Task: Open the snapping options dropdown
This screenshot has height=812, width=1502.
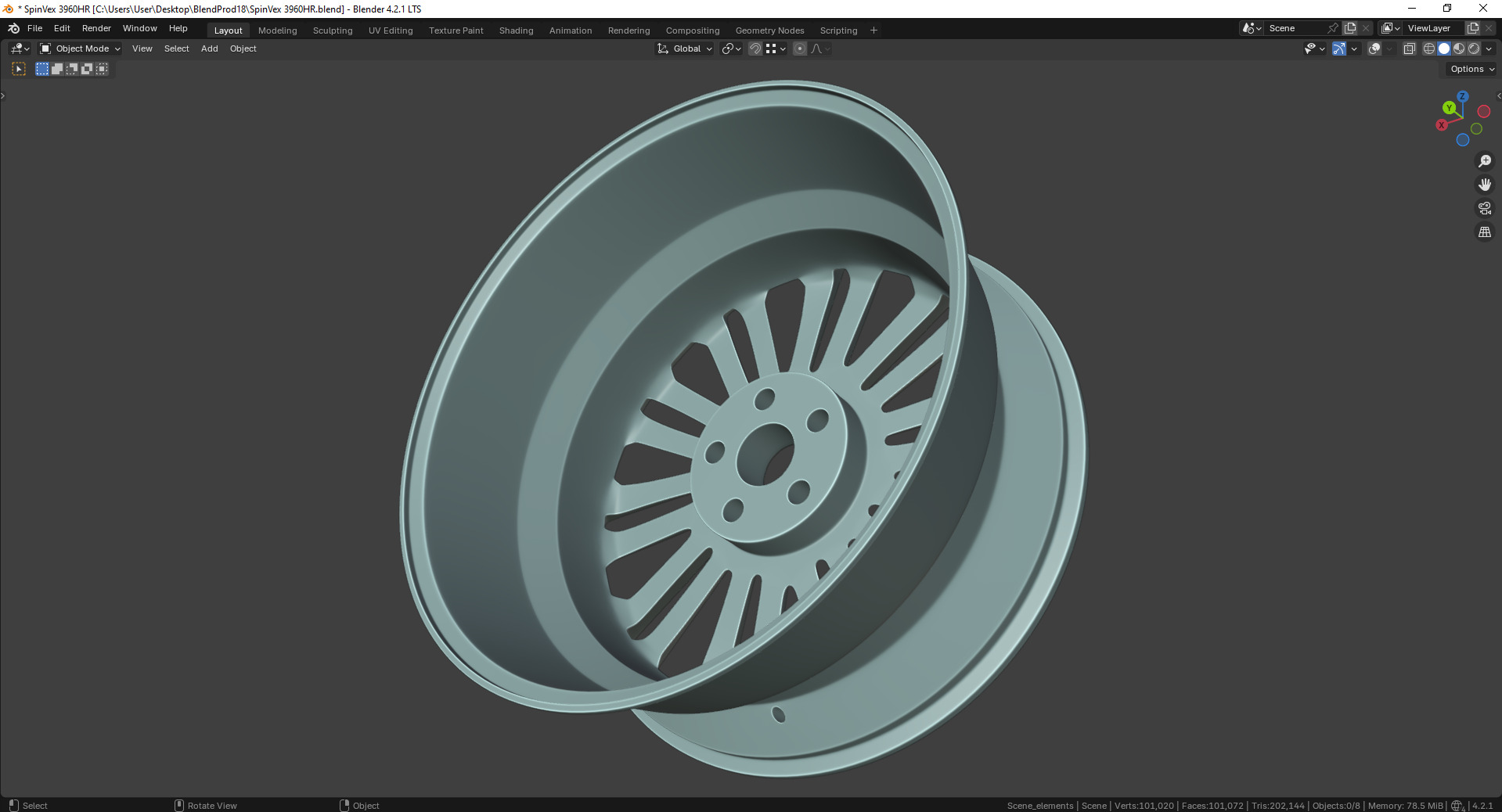Action: (x=776, y=49)
